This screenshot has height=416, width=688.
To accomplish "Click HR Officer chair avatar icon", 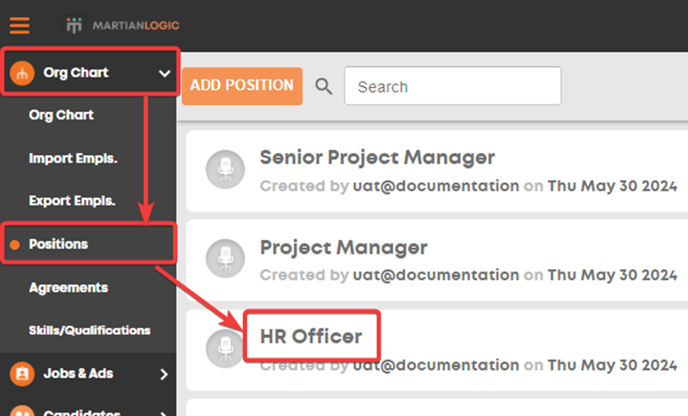I will pos(225,348).
